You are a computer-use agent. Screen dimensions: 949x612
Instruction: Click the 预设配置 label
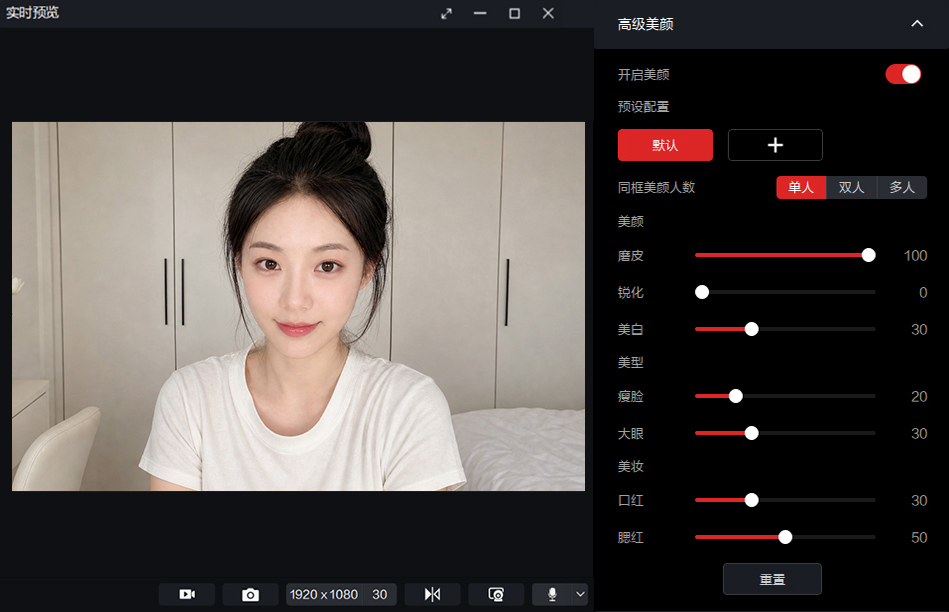click(x=643, y=107)
